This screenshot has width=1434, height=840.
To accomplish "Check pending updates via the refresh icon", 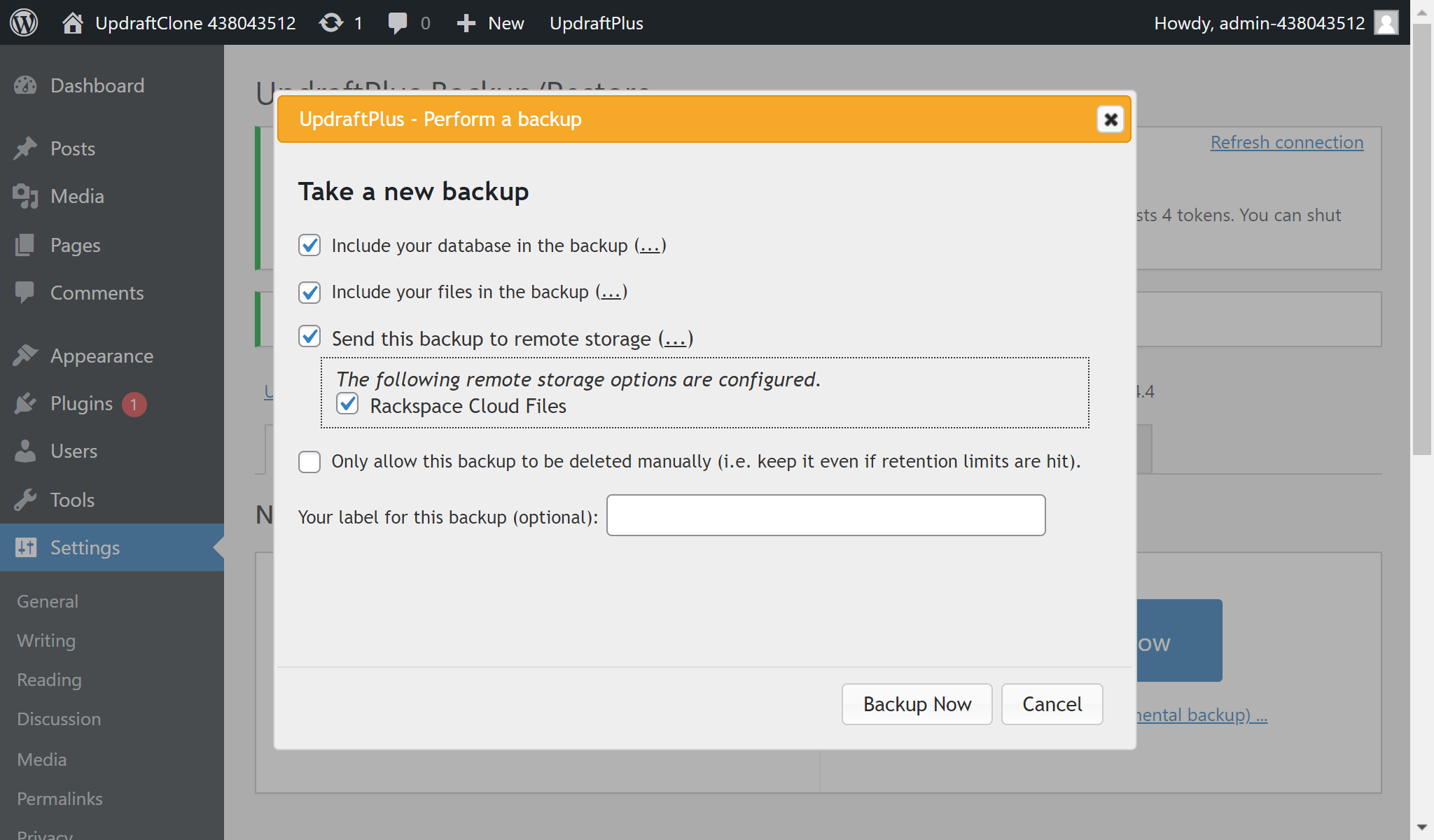I will pyautogui.click(x=330, y=22).
